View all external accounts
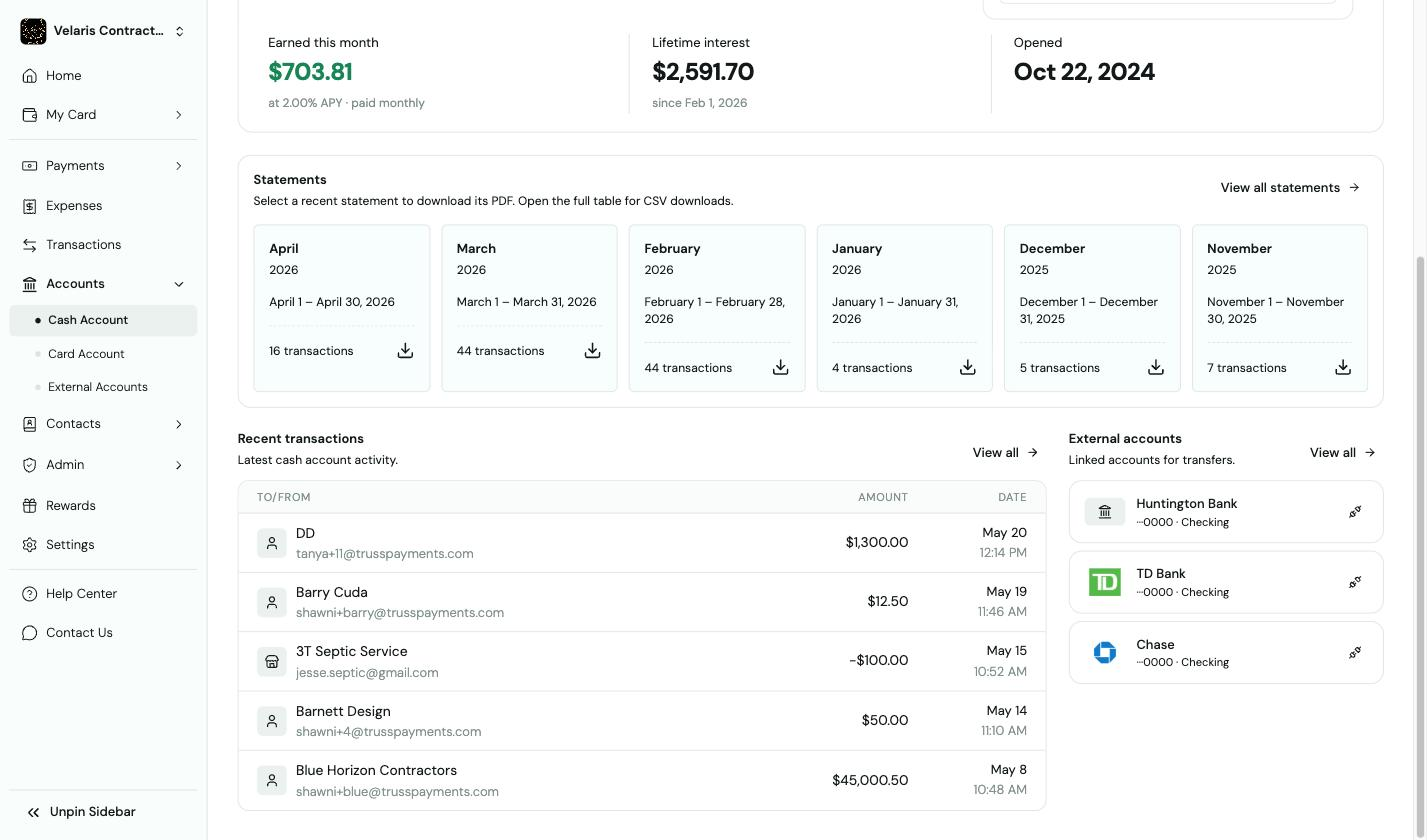Screen dimensions: 1427x840 (1343, 453)
